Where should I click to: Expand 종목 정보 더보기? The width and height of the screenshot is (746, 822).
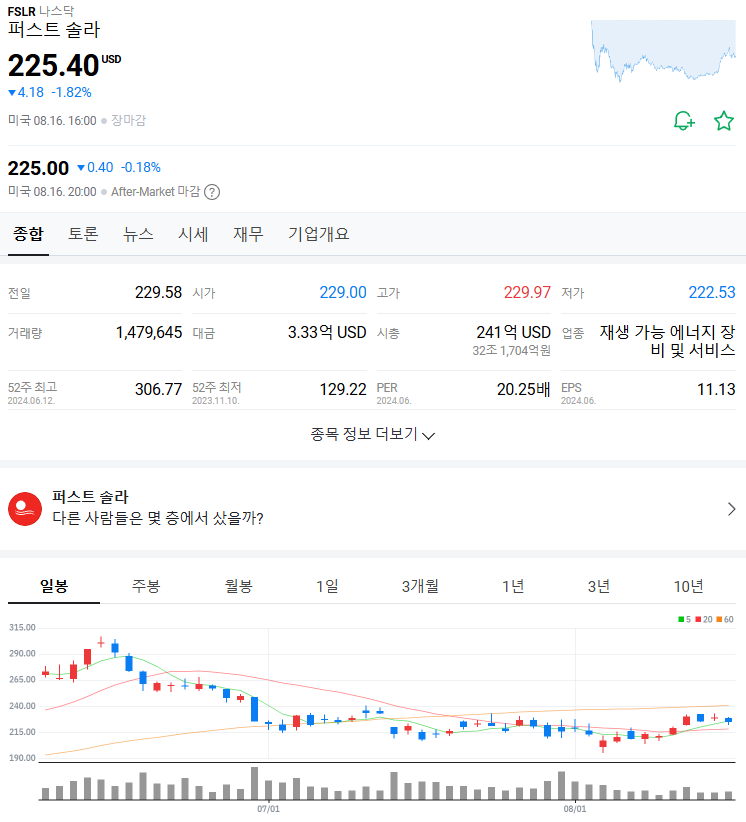point(373,434)
